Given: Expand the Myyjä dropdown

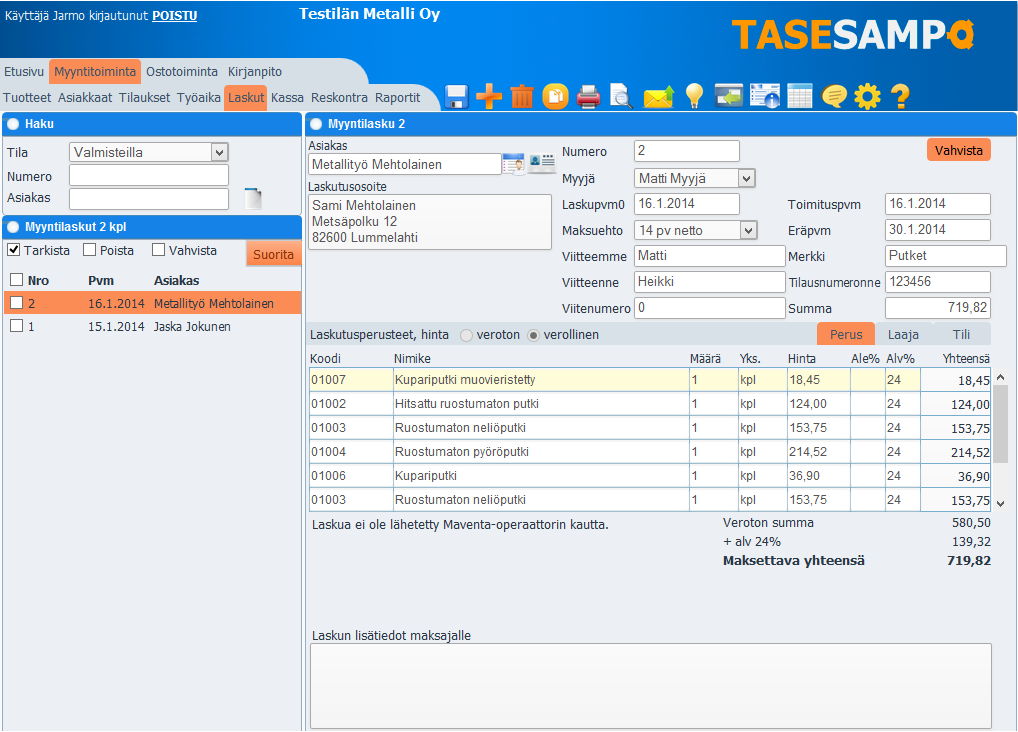Looking at the screenshot, I should pos(695,178).
